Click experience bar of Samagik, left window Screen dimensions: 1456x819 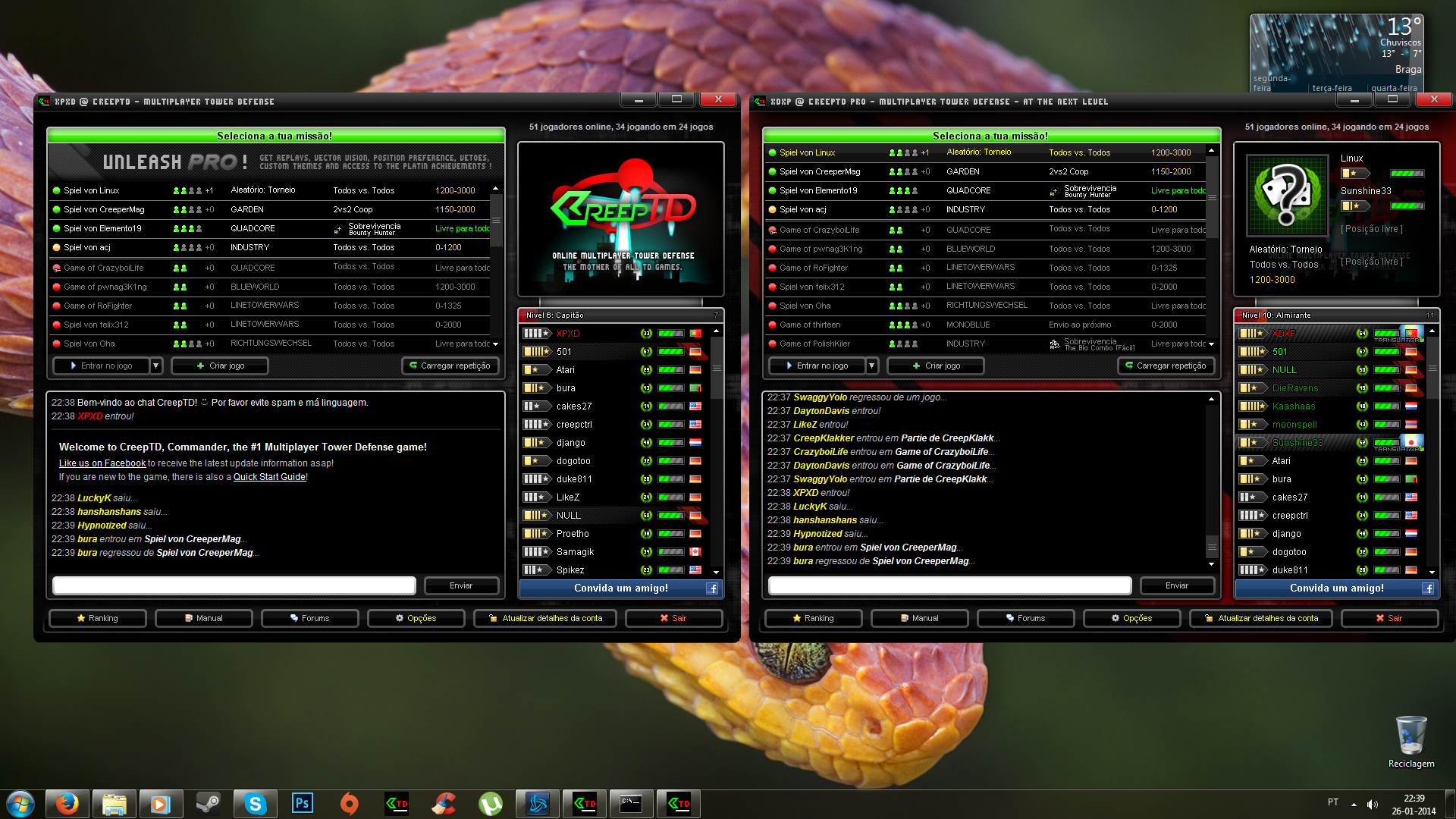tap(670, 552)
